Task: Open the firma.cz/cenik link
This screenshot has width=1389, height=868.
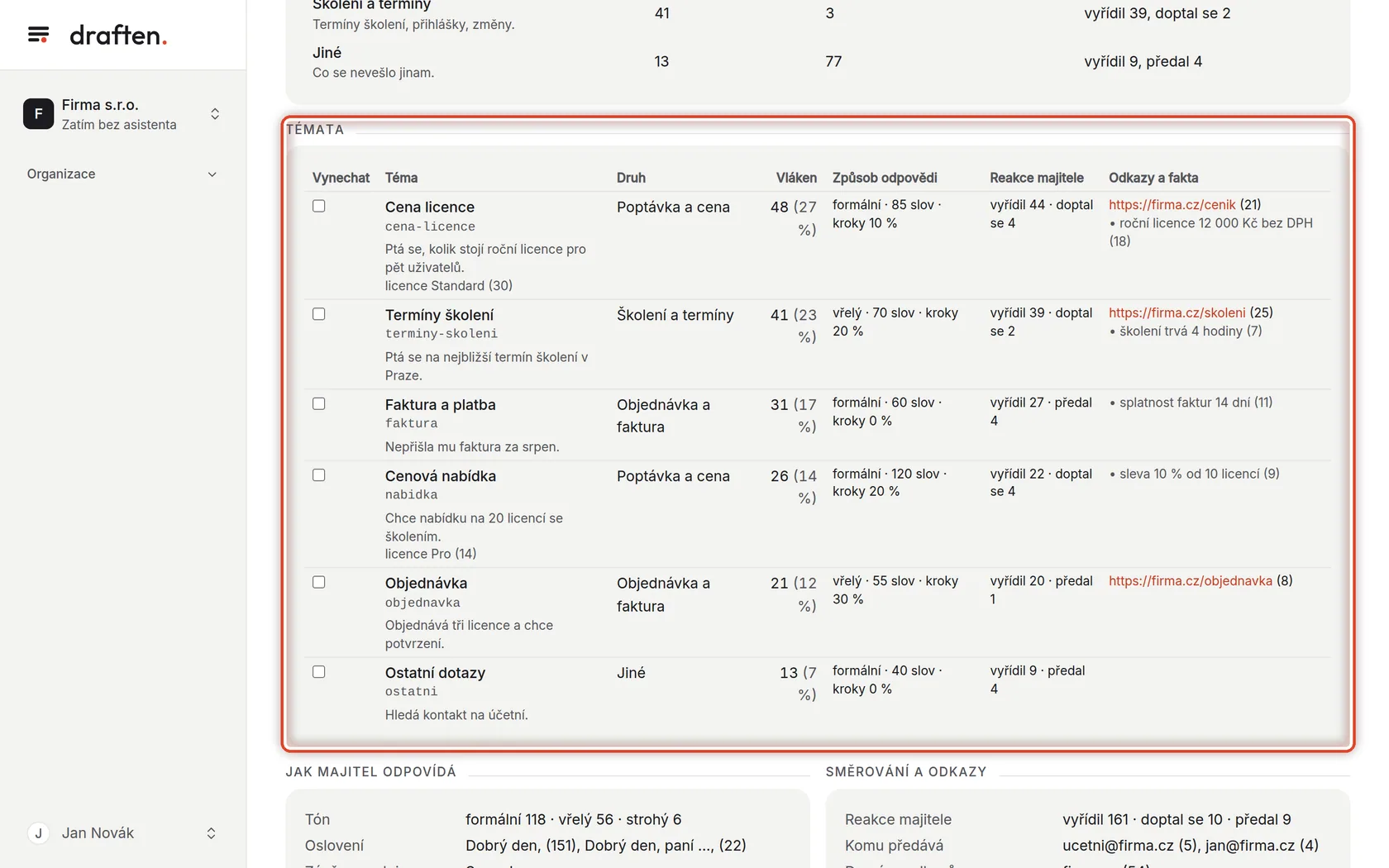Action: click(1172, 205)
